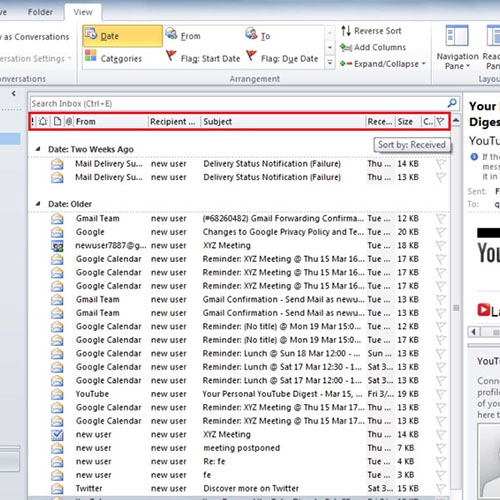
Task: Open the meeting icon of newuser7887 message
Action: [x=57, y=246]
